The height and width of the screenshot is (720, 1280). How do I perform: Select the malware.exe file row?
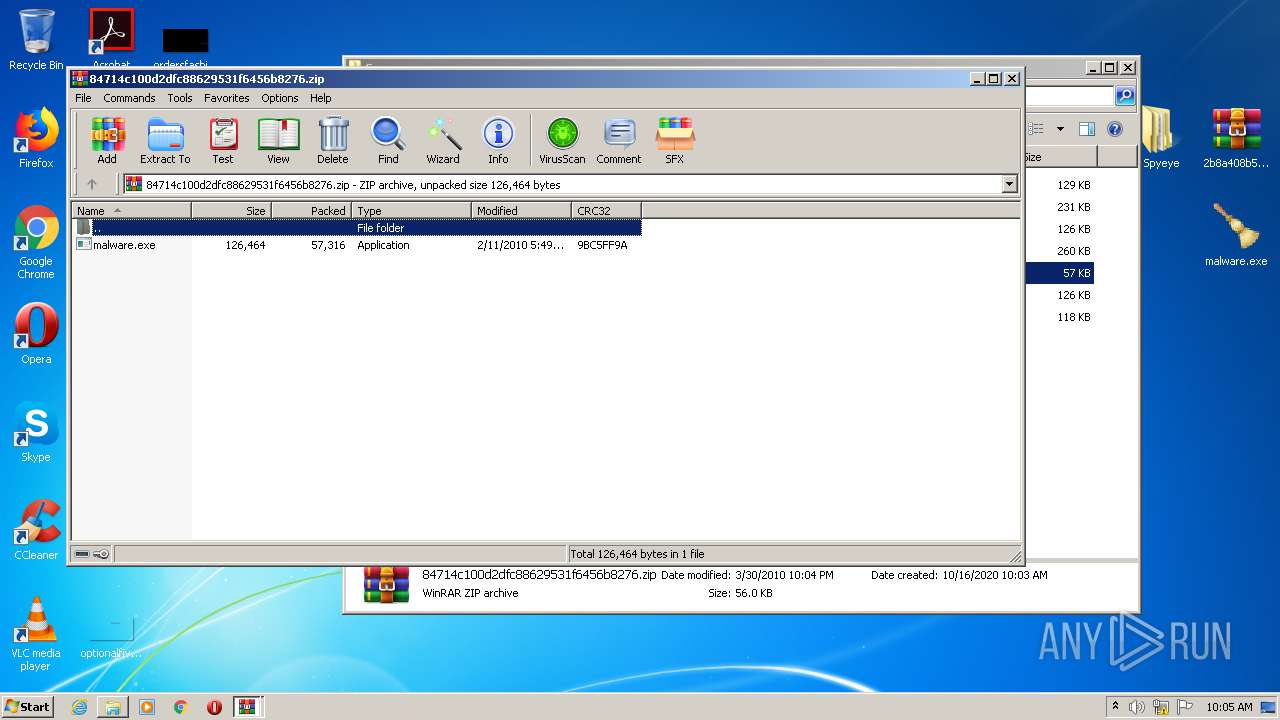pyautogui.click(x=357, y=245)
